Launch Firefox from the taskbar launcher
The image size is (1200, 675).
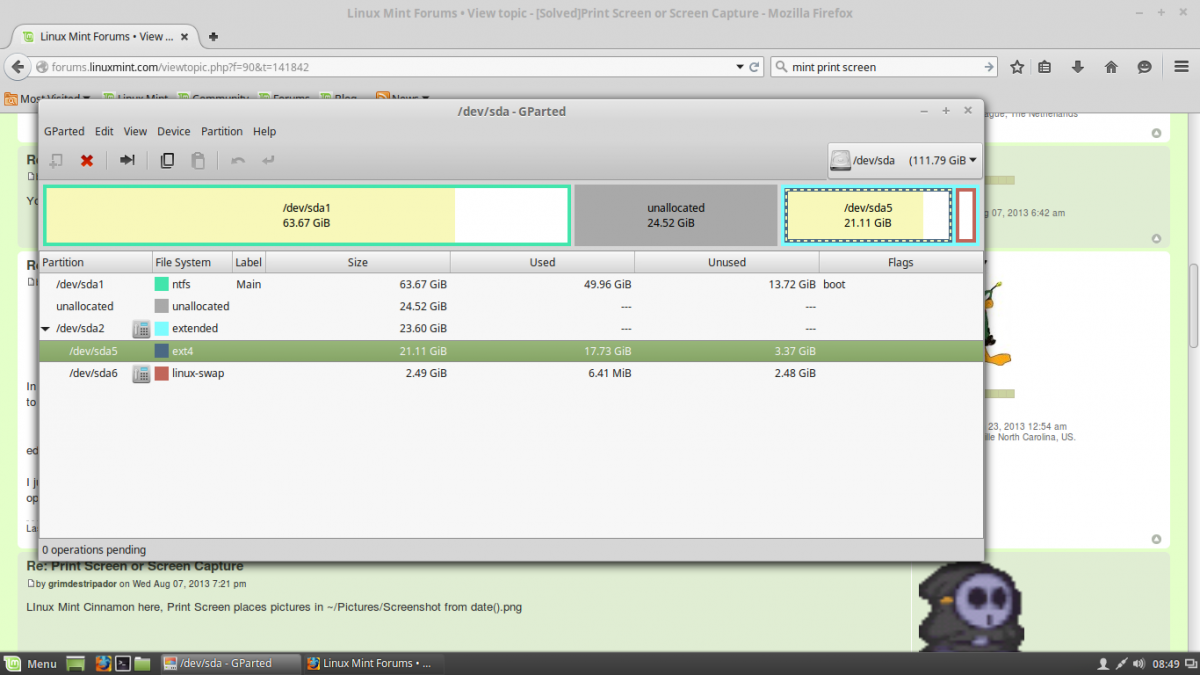[102, 663]
